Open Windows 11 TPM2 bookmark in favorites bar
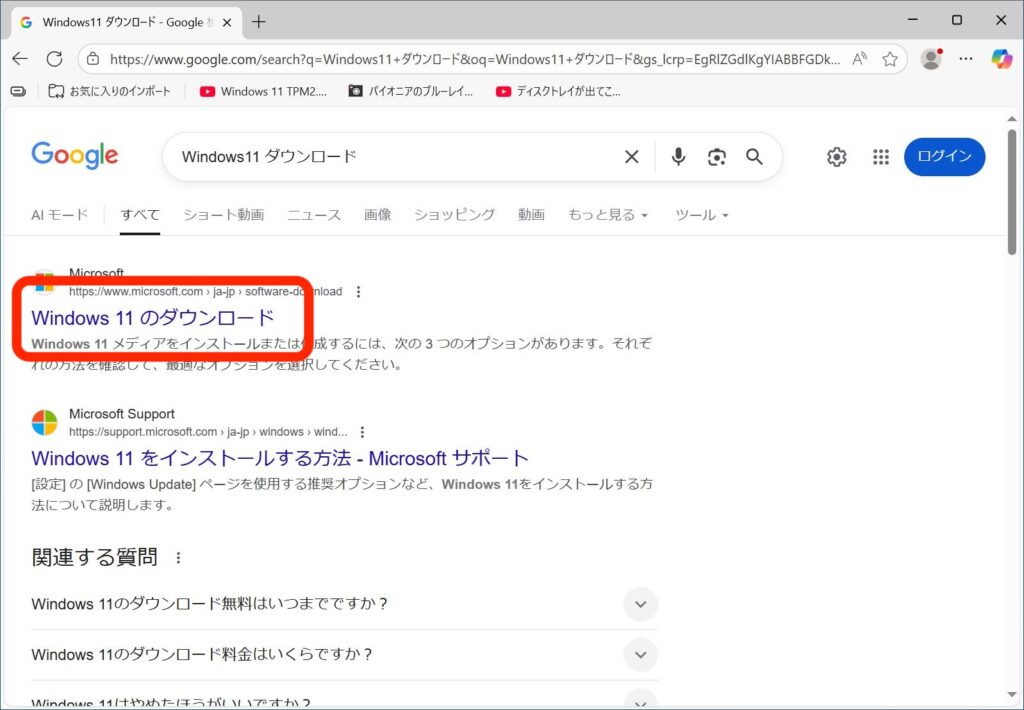The width and height of the screenshot is (1024, 710). pos(264,91)
